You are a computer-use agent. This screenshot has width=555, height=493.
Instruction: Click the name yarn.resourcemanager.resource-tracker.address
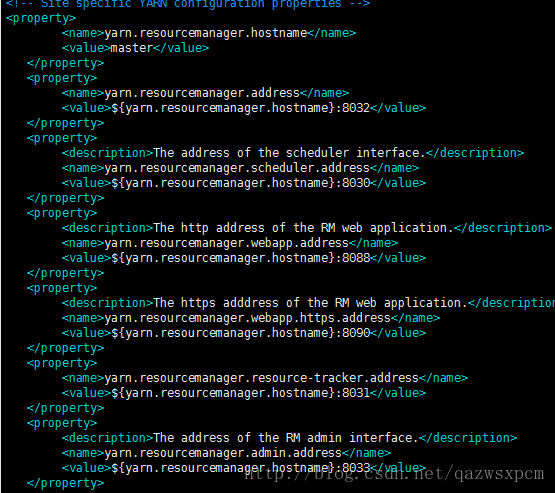click(x=262, y=378)
